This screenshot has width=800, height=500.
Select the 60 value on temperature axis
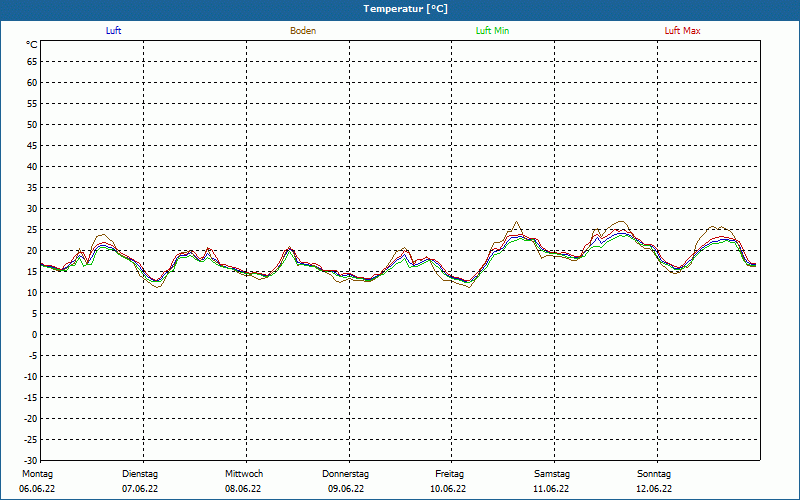pos(32,83)
